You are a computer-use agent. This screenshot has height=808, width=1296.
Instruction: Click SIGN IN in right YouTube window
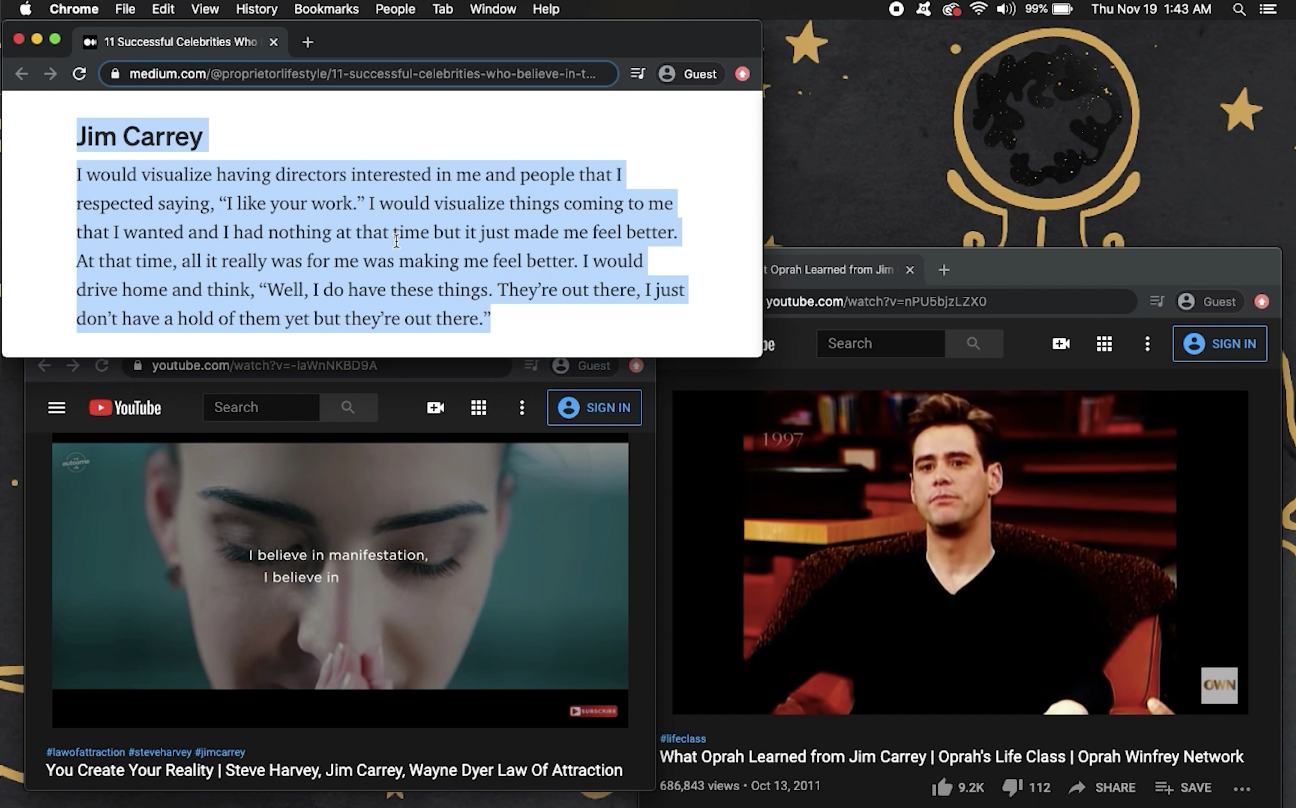pyautogui.click(x=1220, y=344)
